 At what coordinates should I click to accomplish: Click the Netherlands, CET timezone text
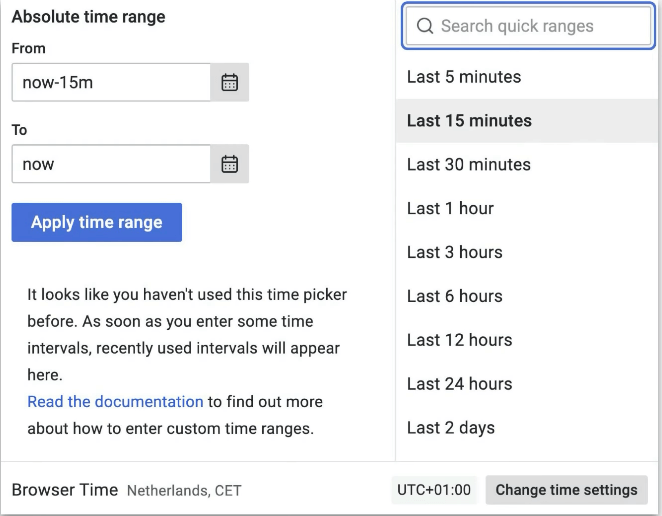(x=184, y=491)
